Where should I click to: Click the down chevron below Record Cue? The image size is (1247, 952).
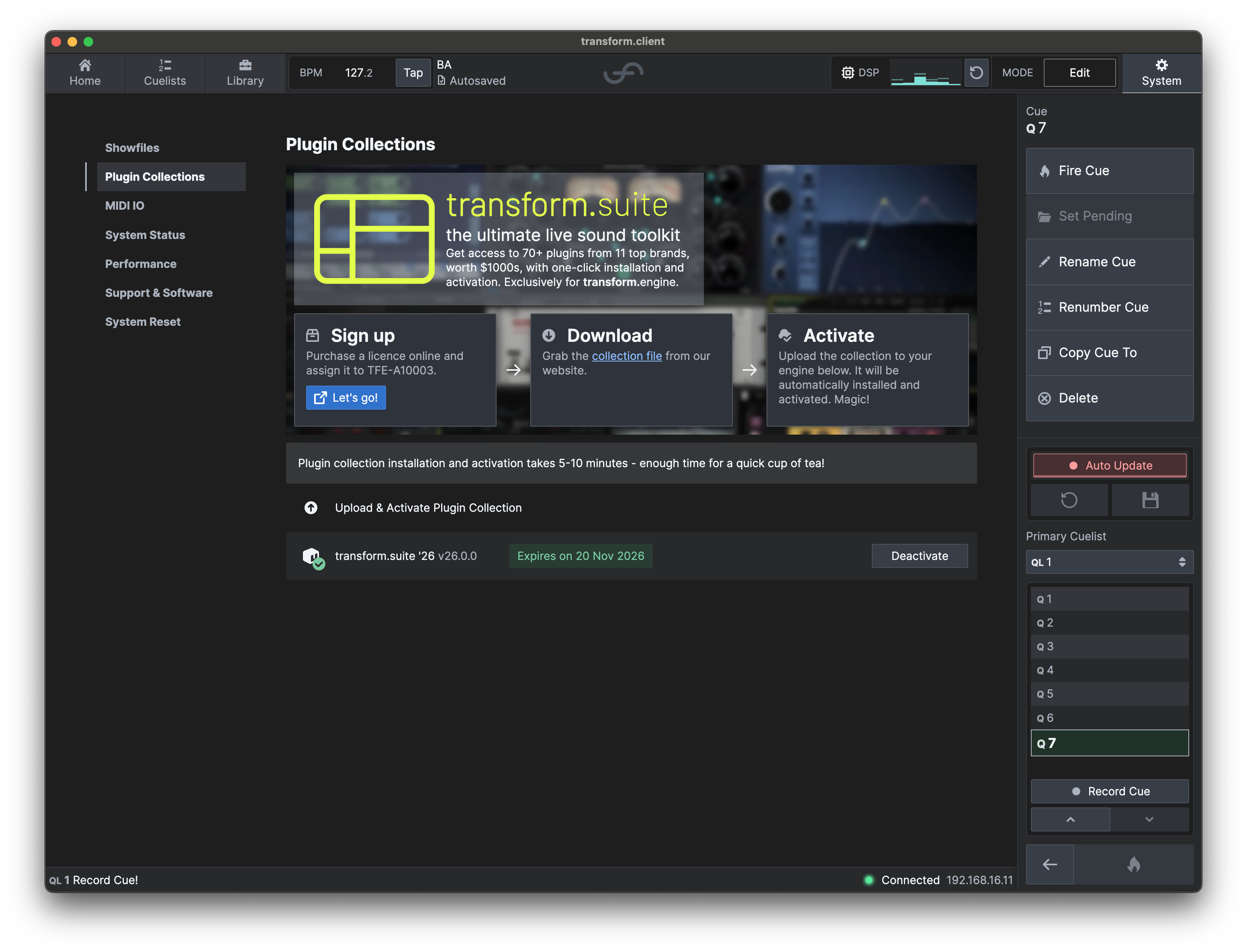[x=1149, y=819]
